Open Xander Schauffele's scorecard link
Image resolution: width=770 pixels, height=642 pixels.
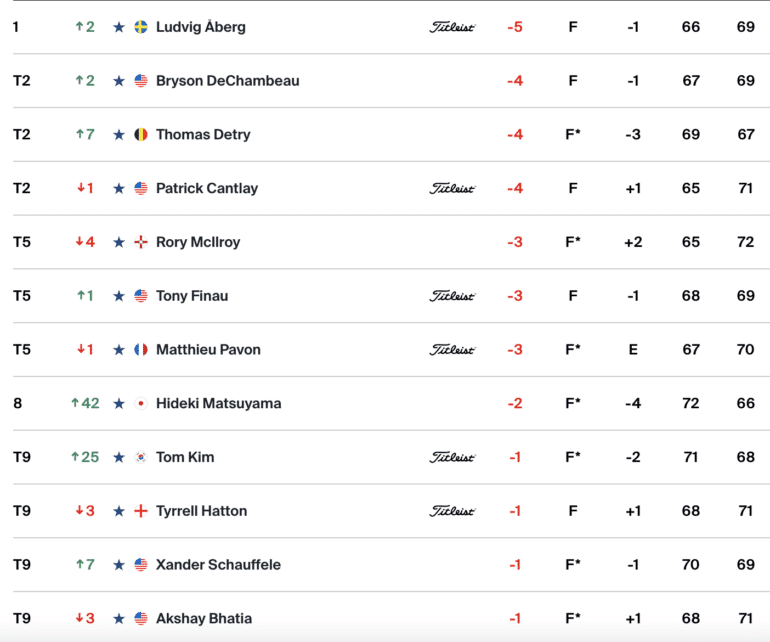click(219, 565)
